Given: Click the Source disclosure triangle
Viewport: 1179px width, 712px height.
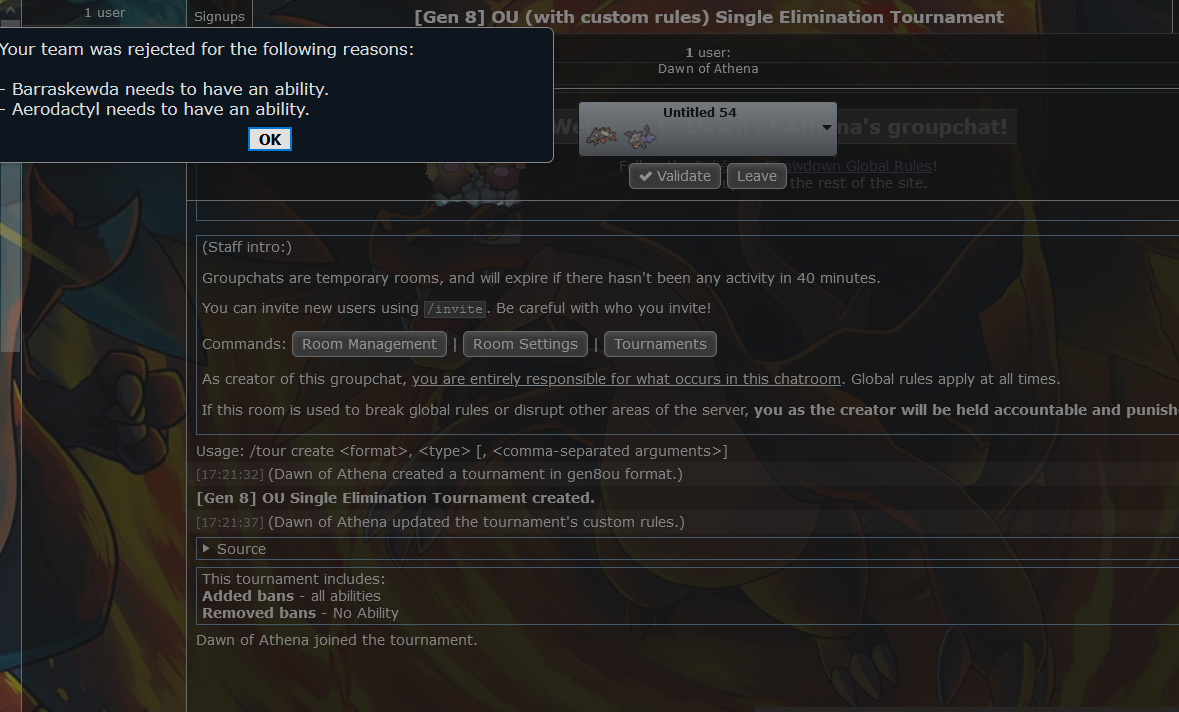Looking at the screenshot, I should [x=206, y=549].
